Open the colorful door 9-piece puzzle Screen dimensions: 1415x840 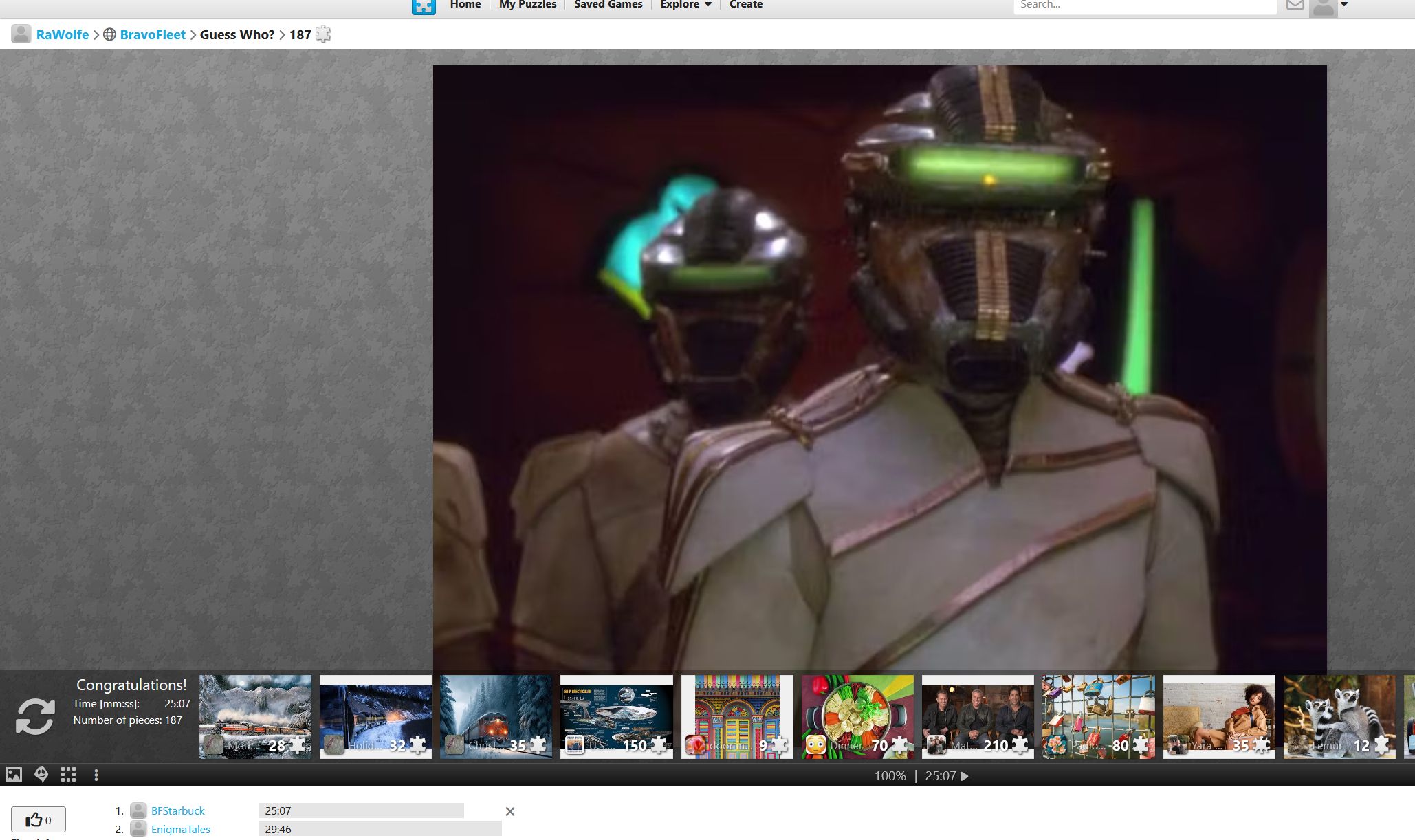tap(737, 716)
